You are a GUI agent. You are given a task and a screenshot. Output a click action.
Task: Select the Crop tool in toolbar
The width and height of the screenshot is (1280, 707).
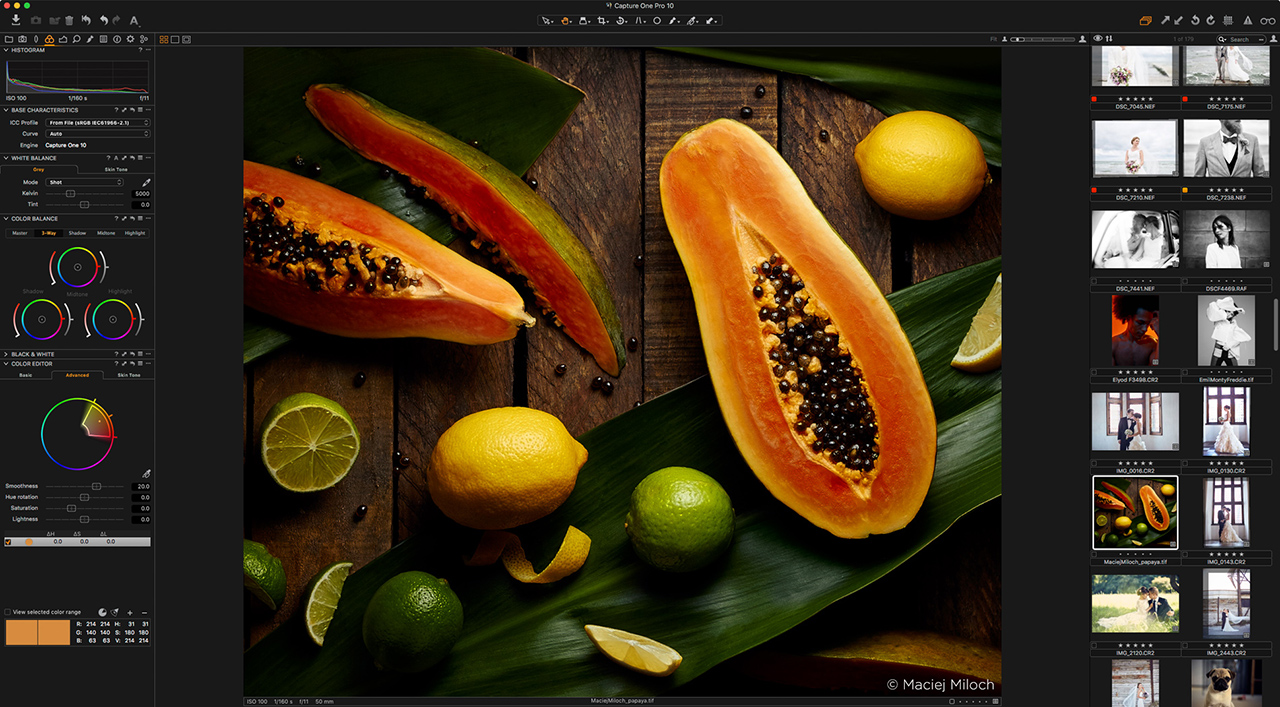[x=601, y=20]
